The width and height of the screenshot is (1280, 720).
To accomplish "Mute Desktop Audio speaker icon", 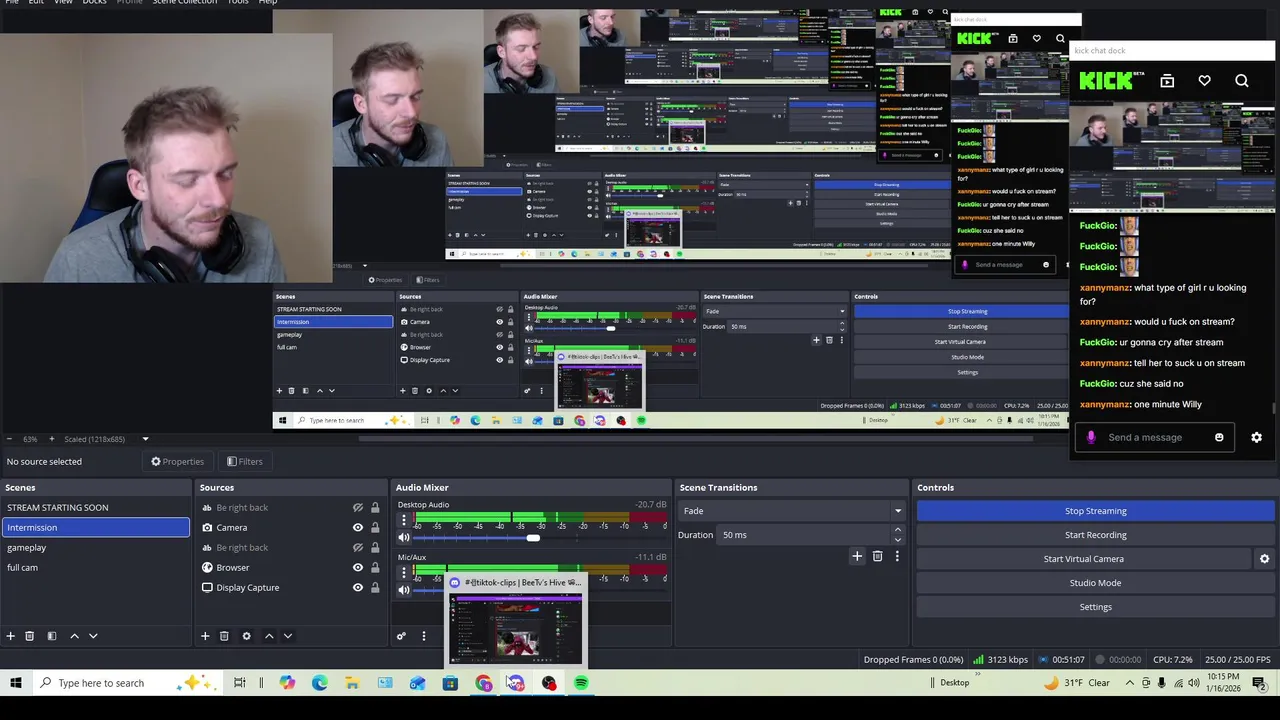I will click(x=404, y=538).
